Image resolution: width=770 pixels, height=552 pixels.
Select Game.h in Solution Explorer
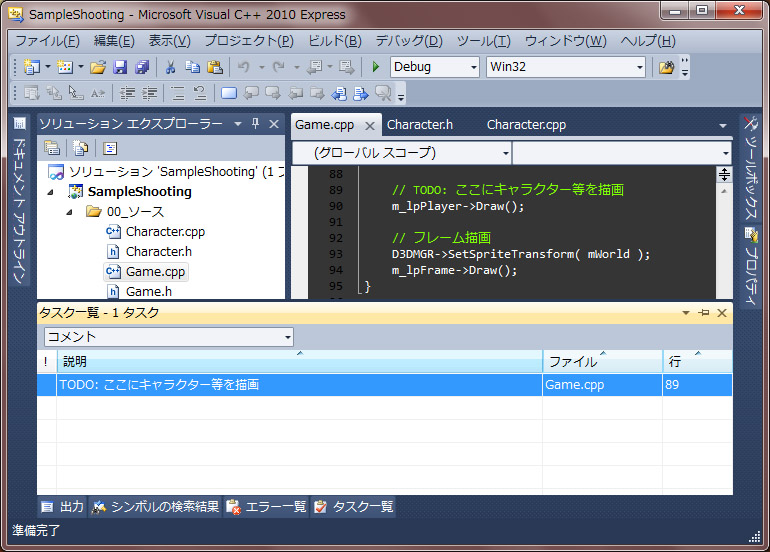(149, 292)
